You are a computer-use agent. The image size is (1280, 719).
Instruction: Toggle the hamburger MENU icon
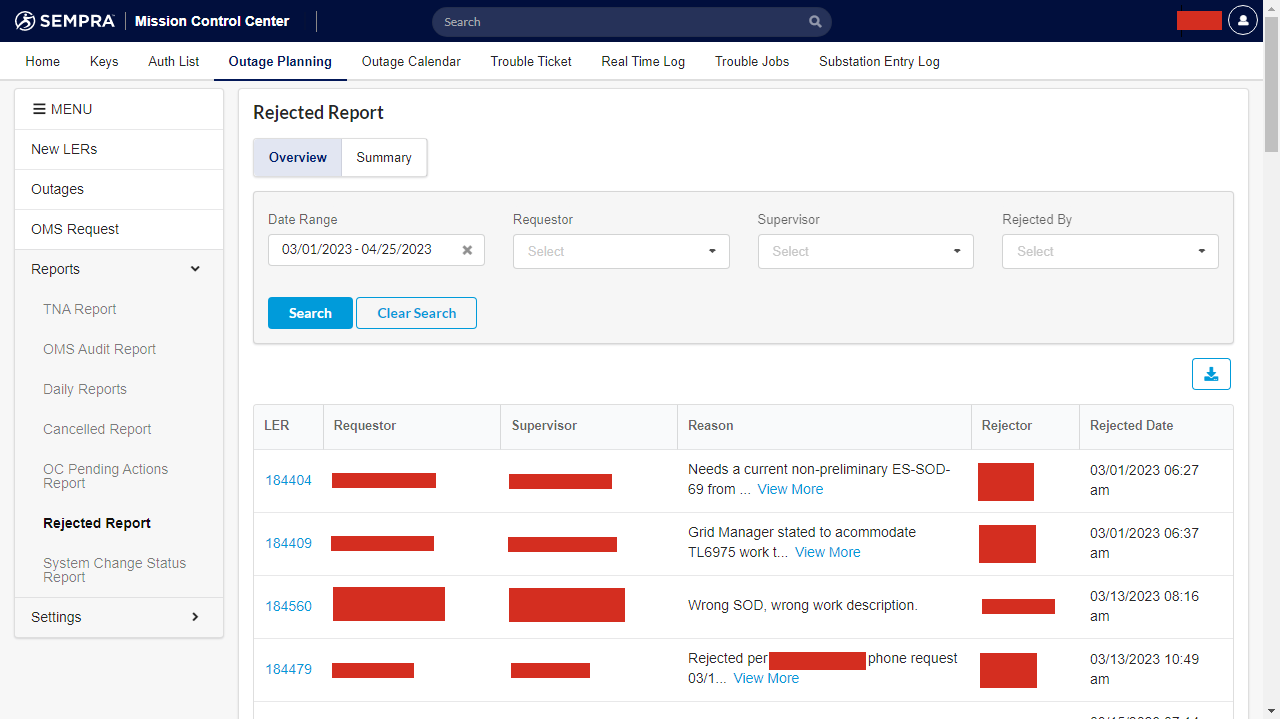click(x=40, y=109)
